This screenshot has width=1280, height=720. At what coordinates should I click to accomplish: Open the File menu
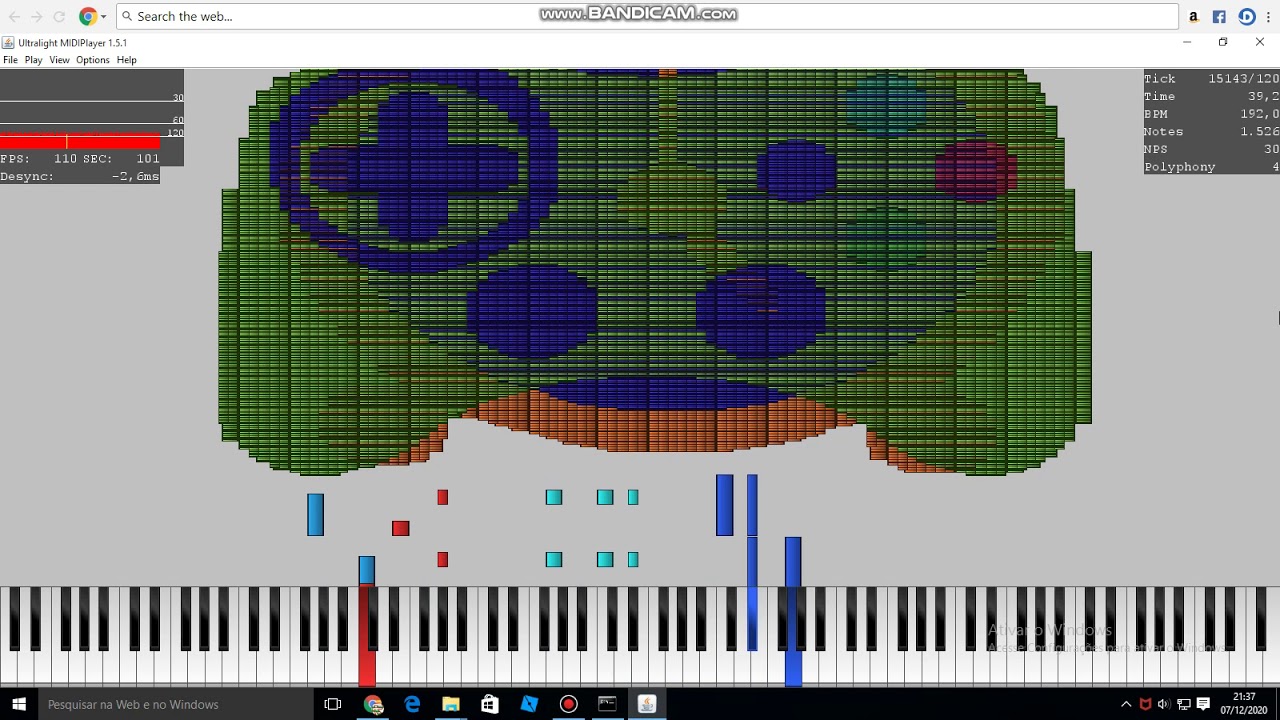(10, 60)
